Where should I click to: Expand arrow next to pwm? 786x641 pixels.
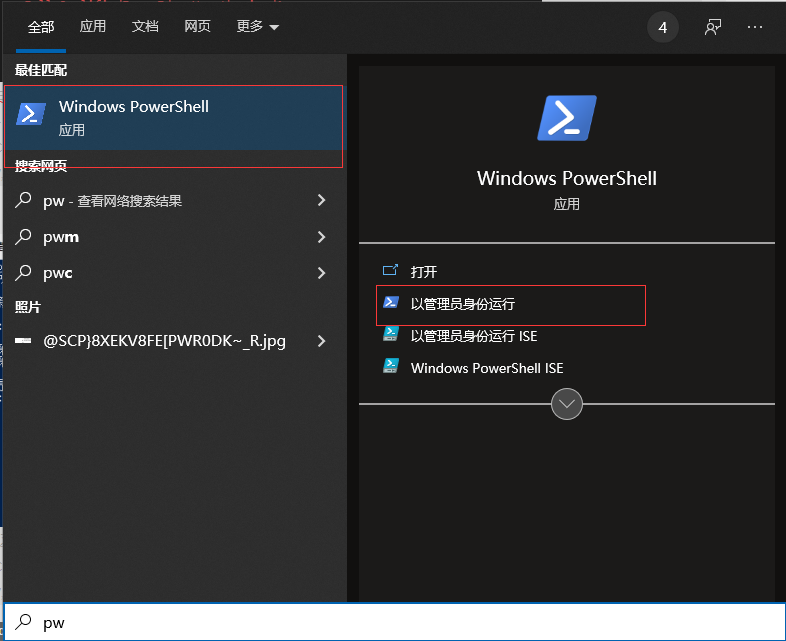click(x=322, y=237)
